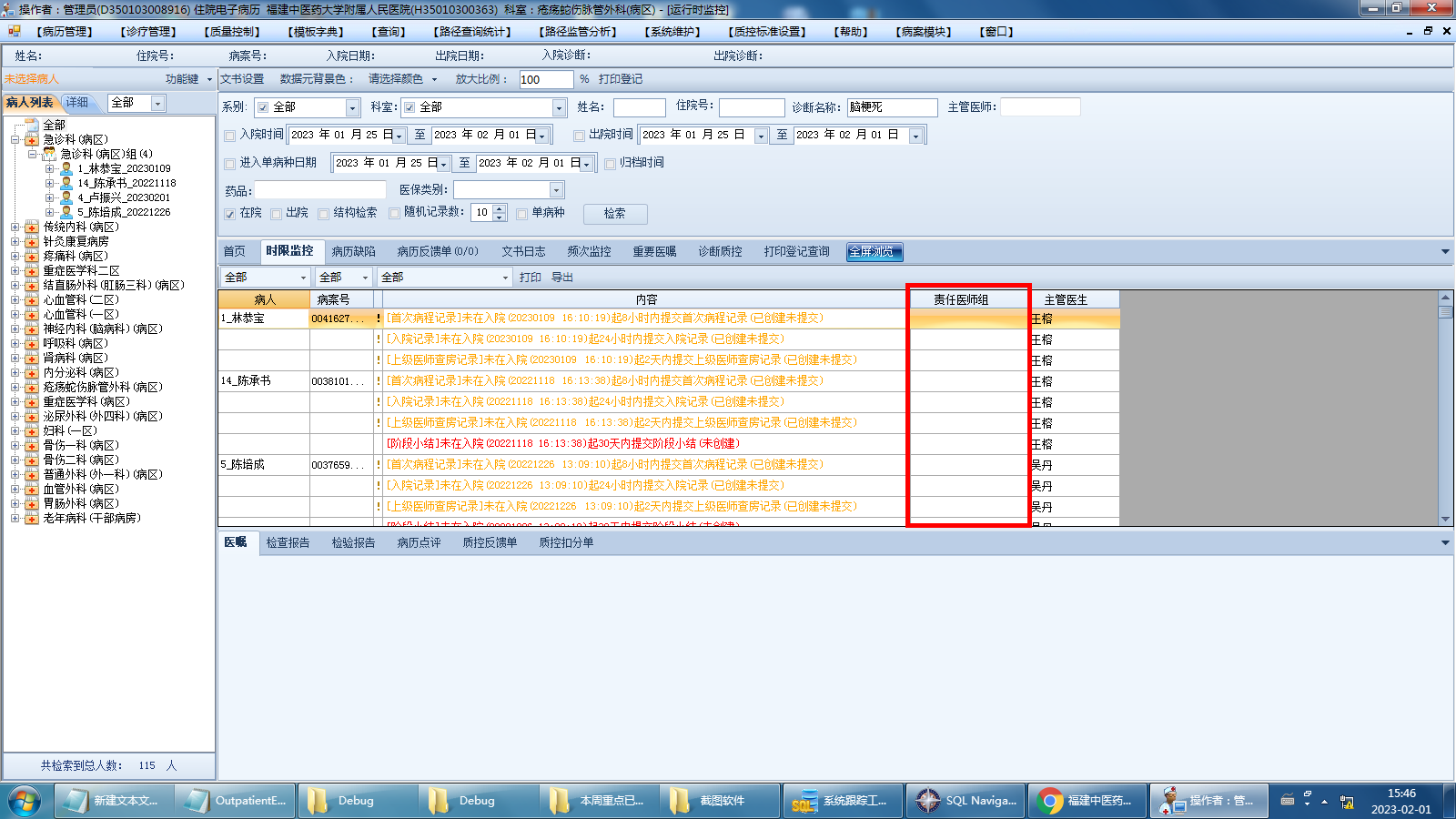
Task: Switch to the 文书日志 tab
Action: click(523, 252)
